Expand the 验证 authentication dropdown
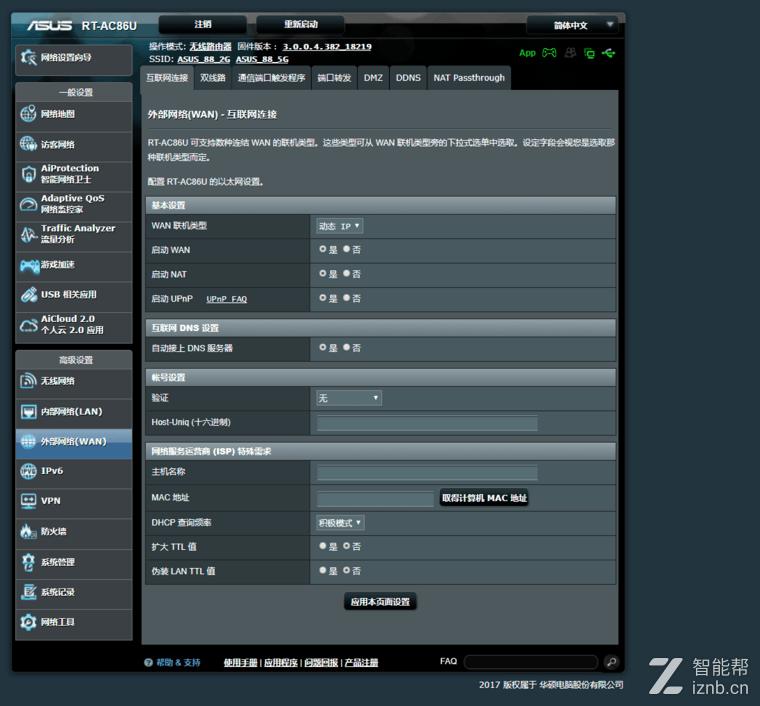Image resolution: width=760 pixels, height=706 pixels. click(349, 398)
